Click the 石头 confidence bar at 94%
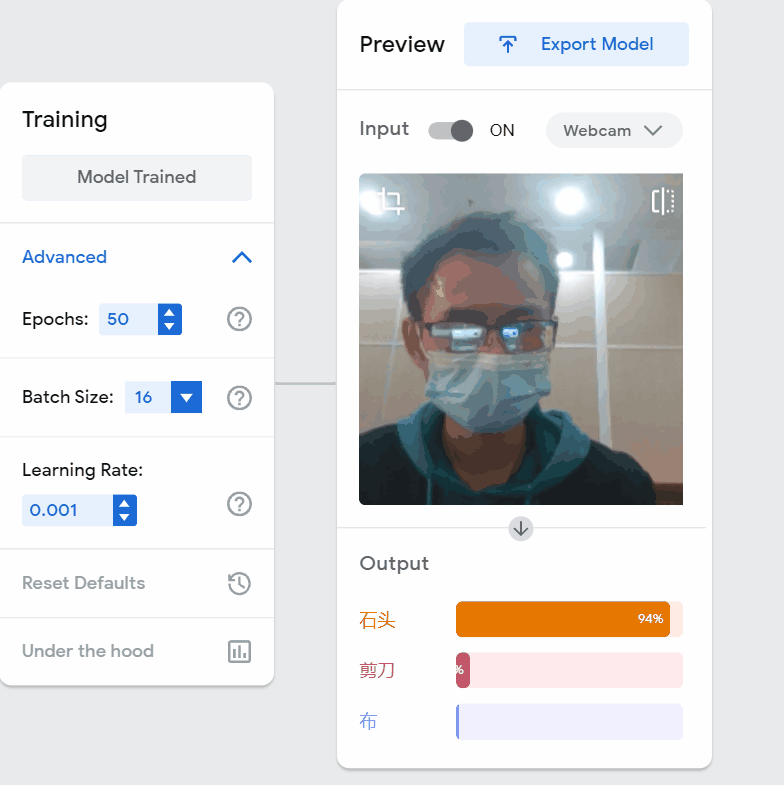 coord(569,619)
